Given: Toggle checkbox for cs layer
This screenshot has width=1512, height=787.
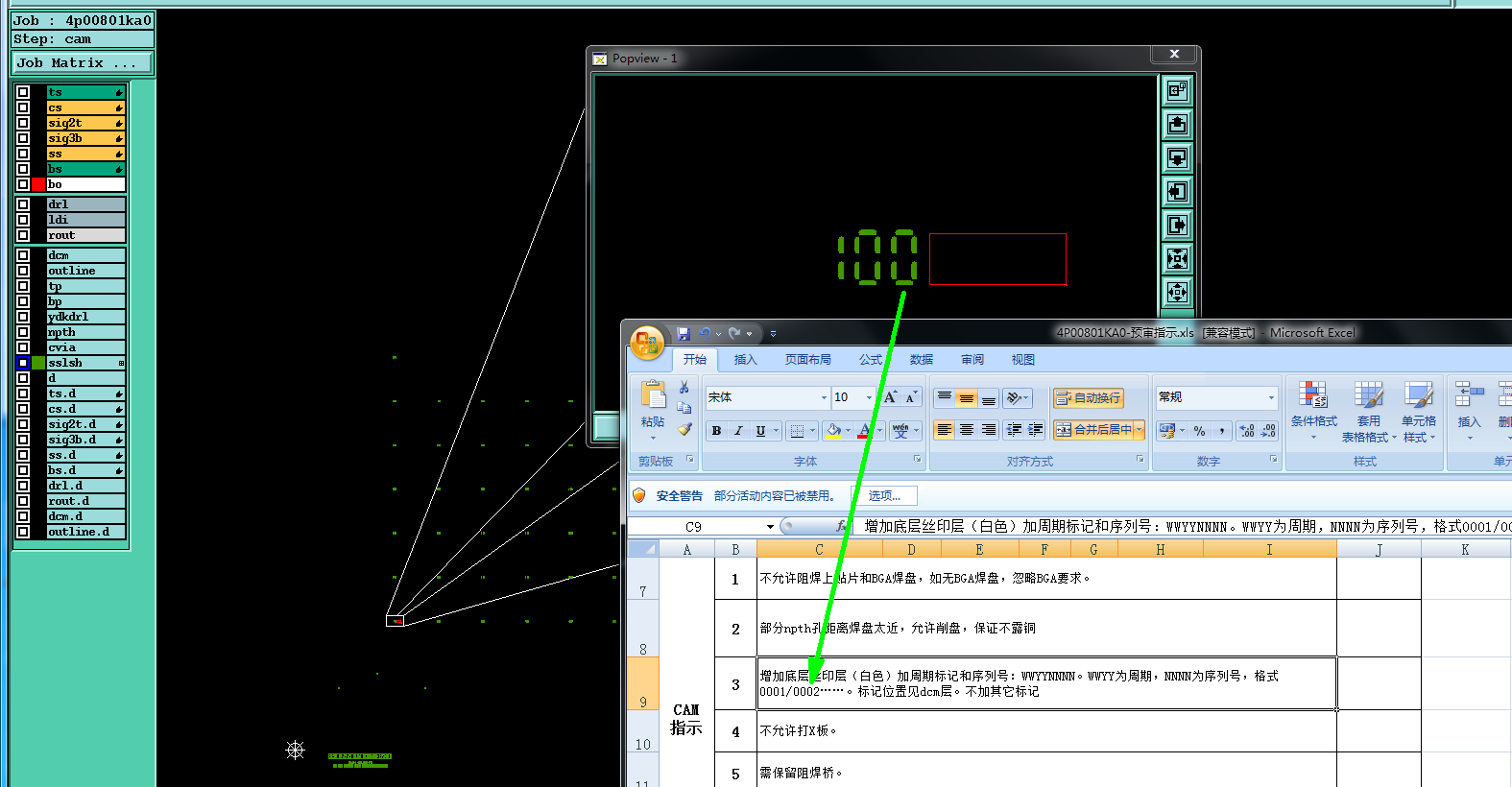Looking at the screenshot, I should click(23, 107).
